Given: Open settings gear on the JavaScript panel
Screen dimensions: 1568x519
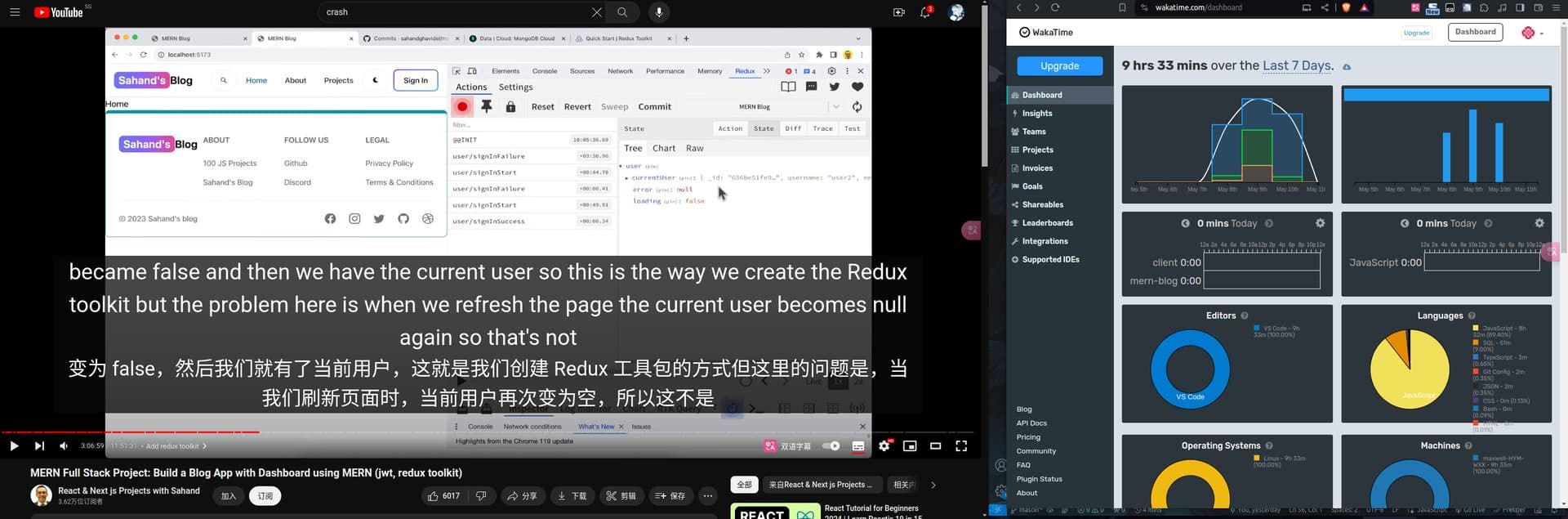Looking at the screenshot, I should [x=1539, y=223].
